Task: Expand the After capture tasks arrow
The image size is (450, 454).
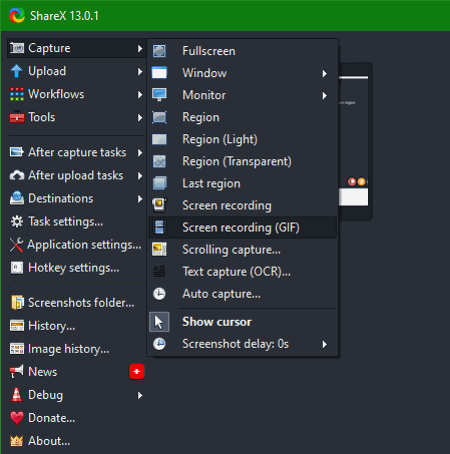Action: point(140,153)
